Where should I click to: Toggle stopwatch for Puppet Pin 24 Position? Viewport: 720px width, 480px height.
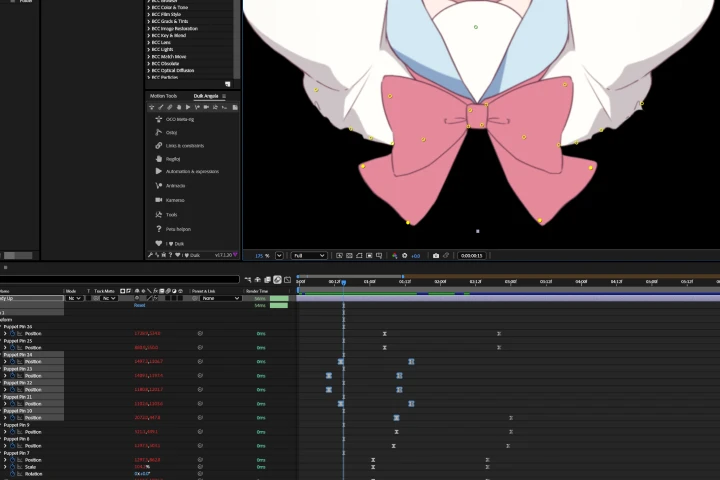[13, 361]
